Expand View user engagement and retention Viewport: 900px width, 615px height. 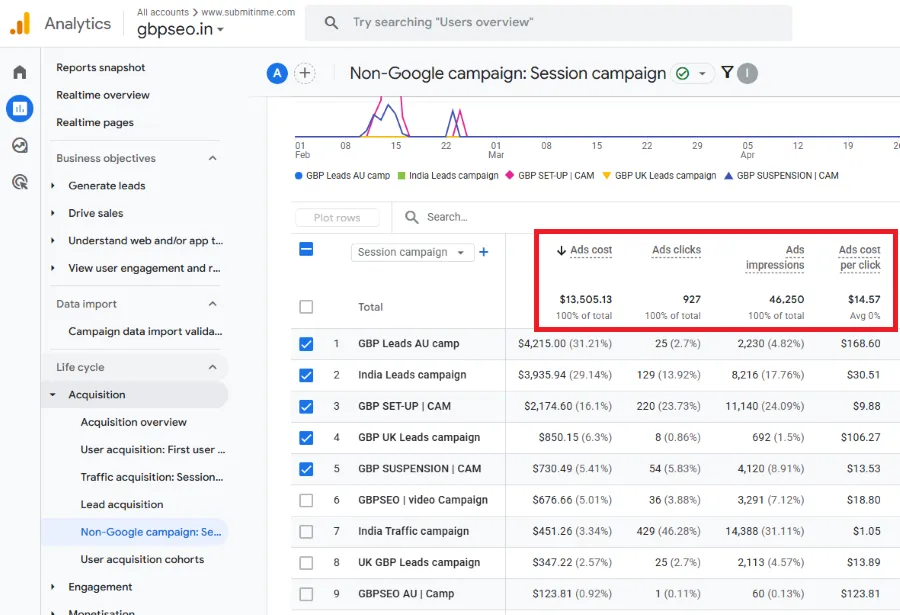pos(53,268)
